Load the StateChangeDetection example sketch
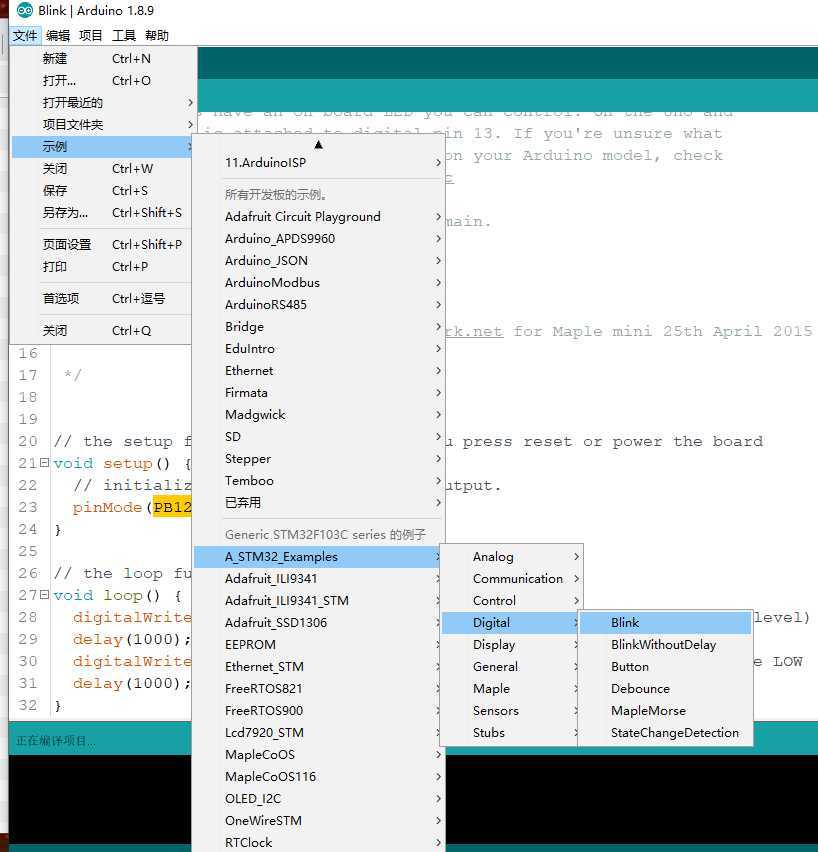 [666, 733]
